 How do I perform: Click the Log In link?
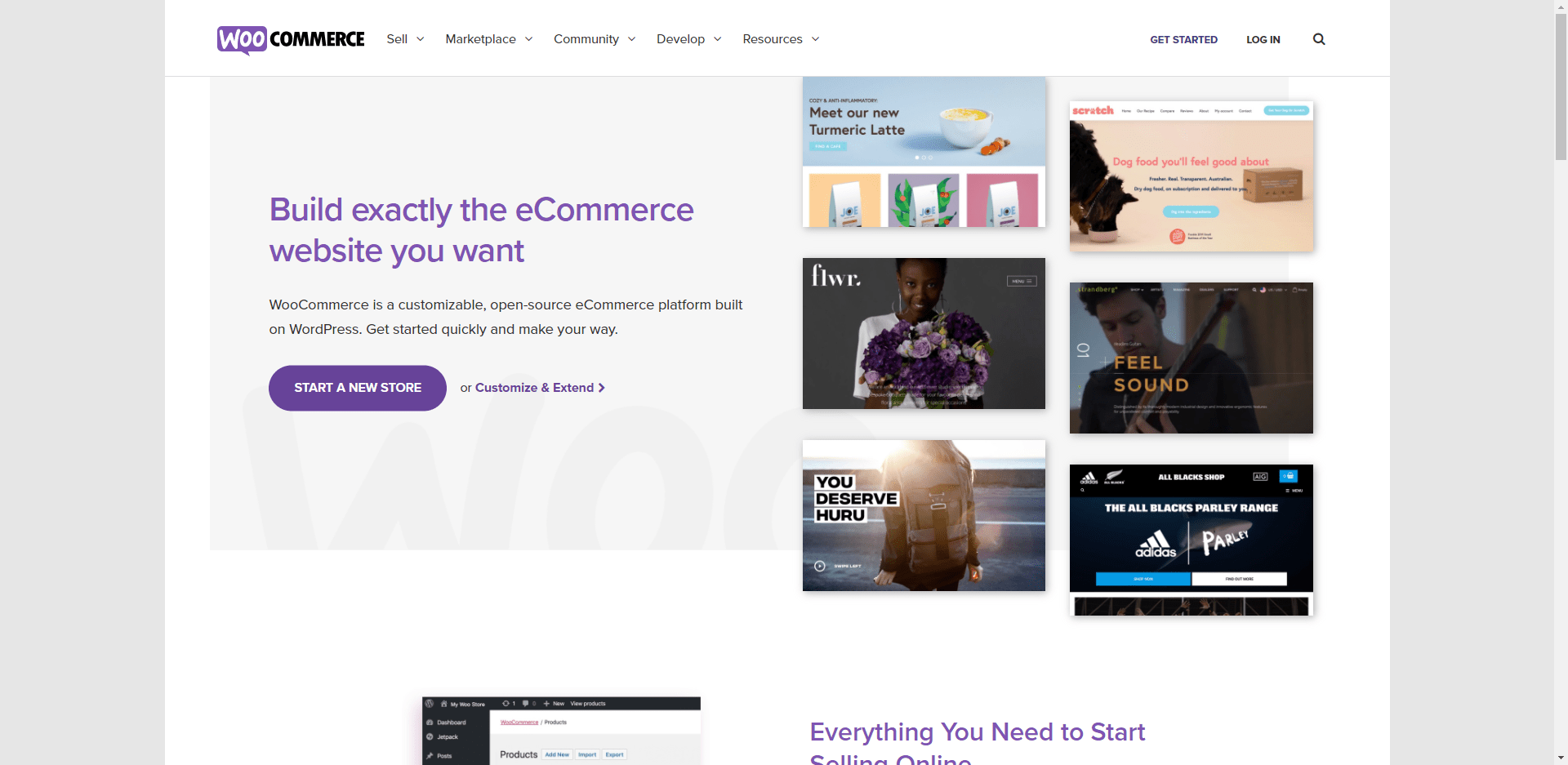point(1263,39)
